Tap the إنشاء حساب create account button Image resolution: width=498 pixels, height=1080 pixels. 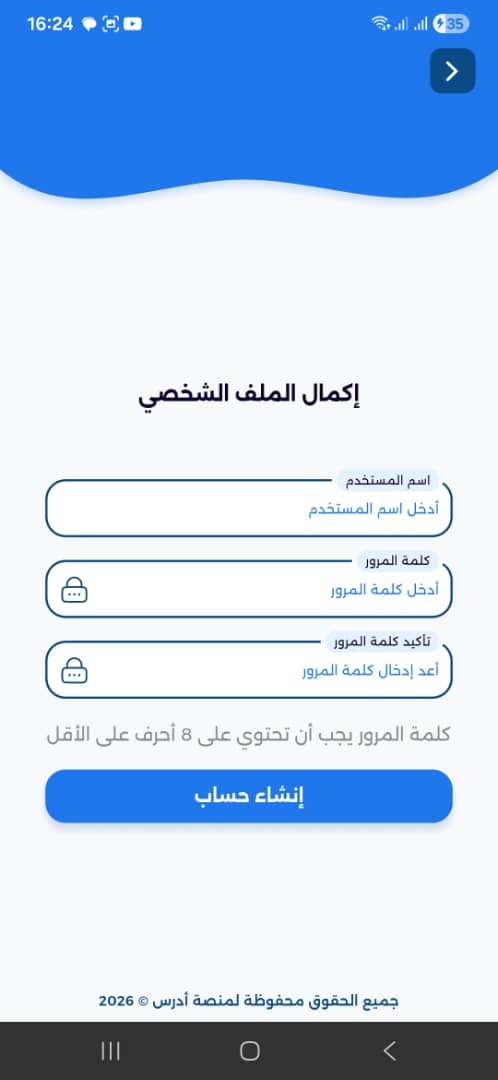pos(249,796)
